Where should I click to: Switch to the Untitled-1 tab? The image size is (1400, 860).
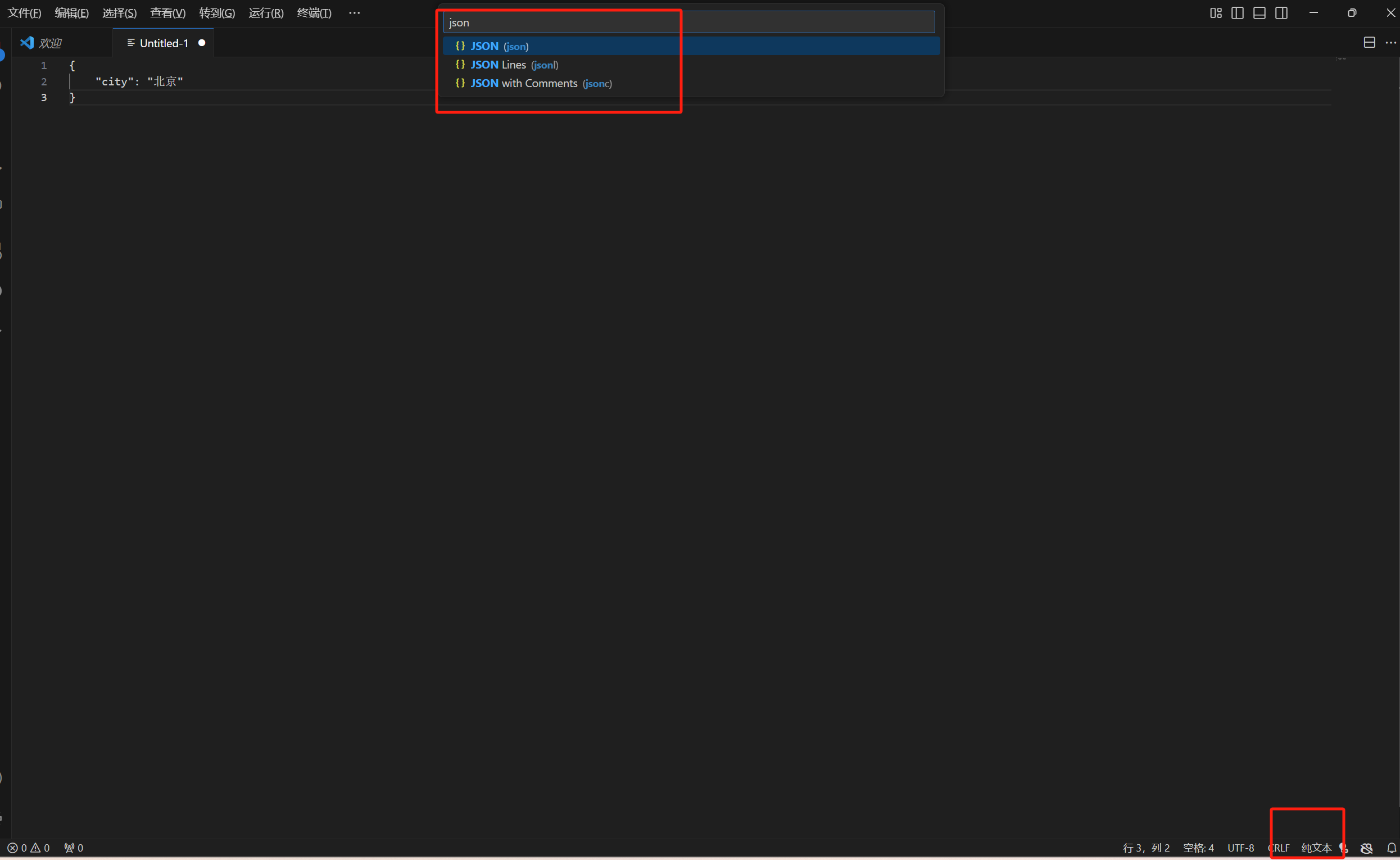(x=164, y=43)
